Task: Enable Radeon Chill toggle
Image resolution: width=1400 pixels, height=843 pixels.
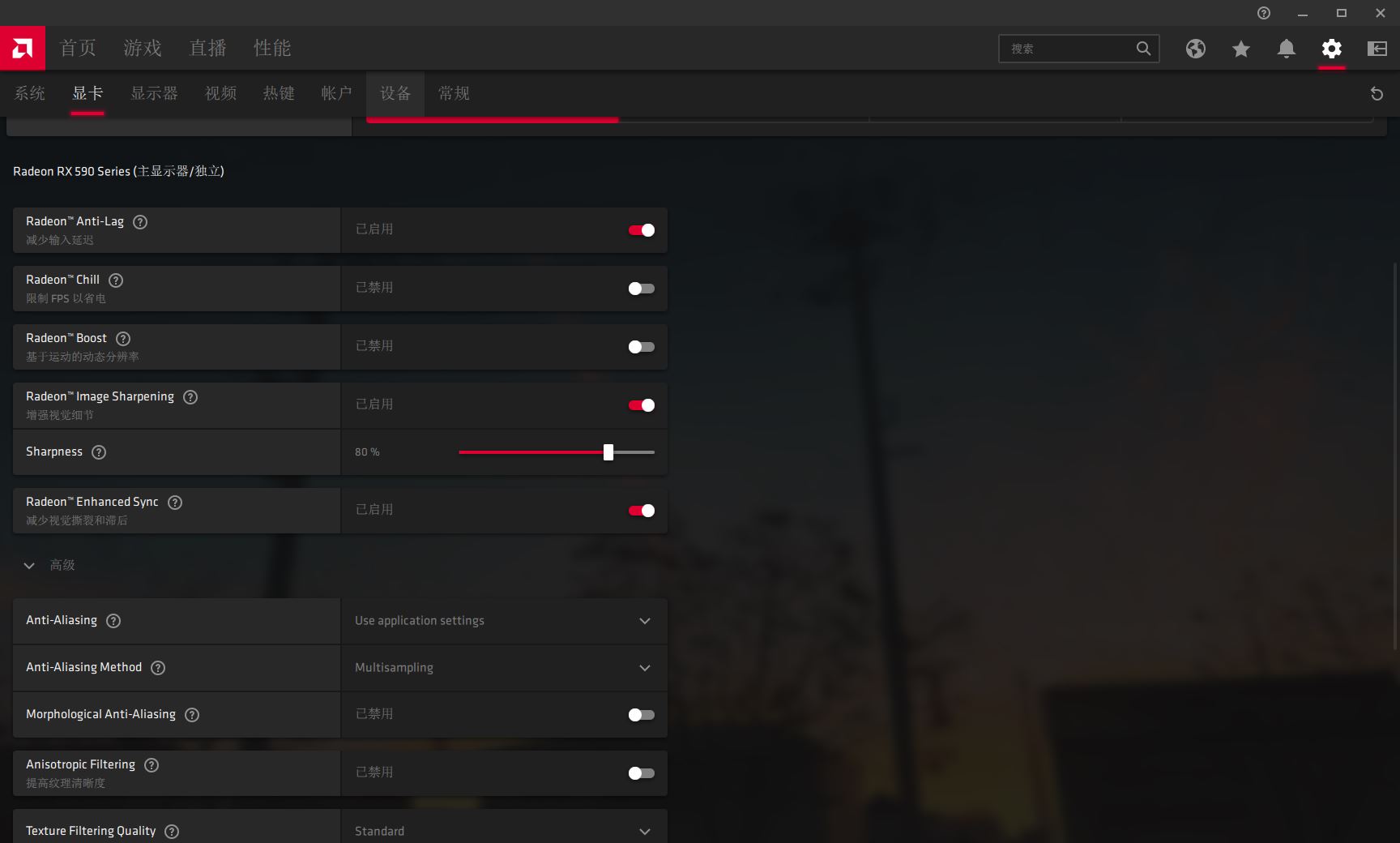Action: (x=642, y=289)
